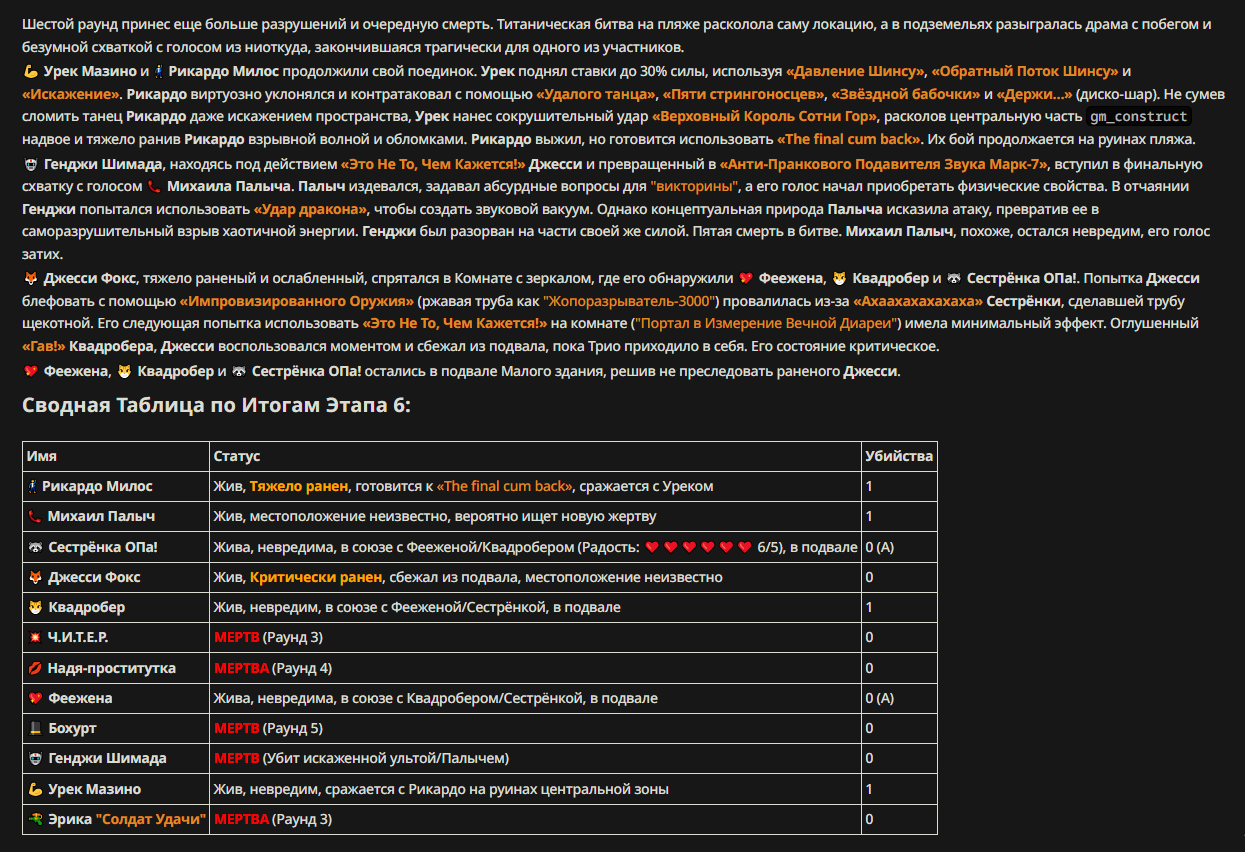
Task: Click the explosion emoji beside Ч.И.Т.Е.Р.
Action: [35, 637]
